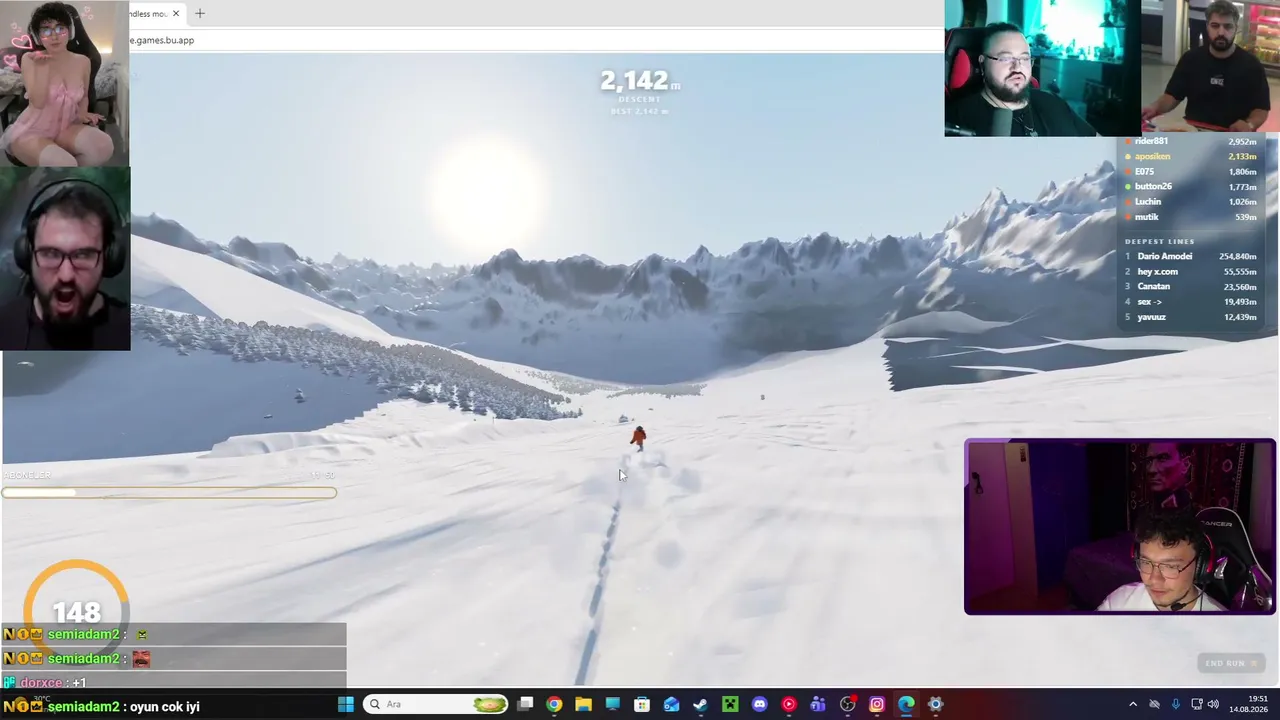Click the microphone icon in system tray

coord(1175,704)
